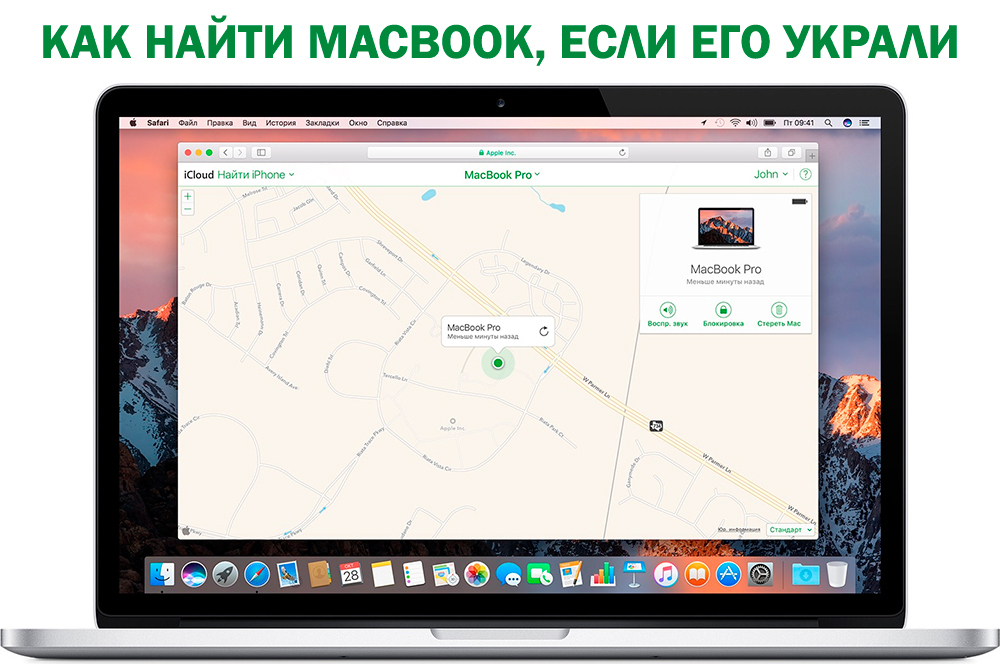
Task: Open Messages from the Dock
Action: [508, 574]
